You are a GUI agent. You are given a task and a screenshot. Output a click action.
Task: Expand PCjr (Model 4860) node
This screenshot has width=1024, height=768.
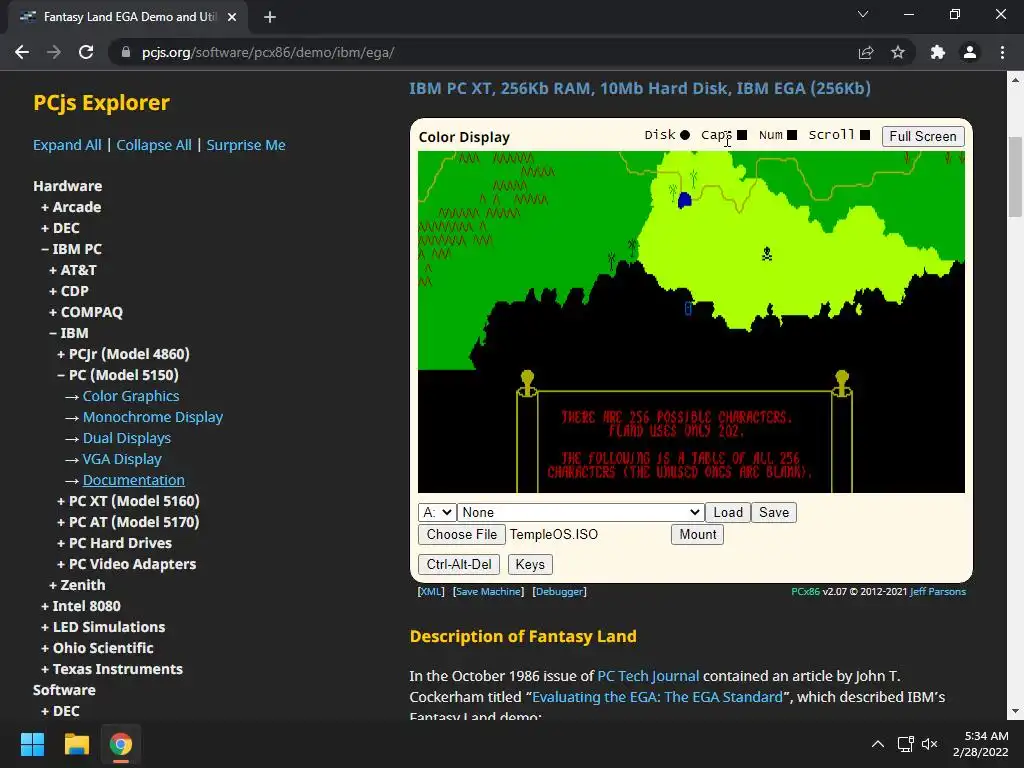pyautogui.click(x=123, y=354)
